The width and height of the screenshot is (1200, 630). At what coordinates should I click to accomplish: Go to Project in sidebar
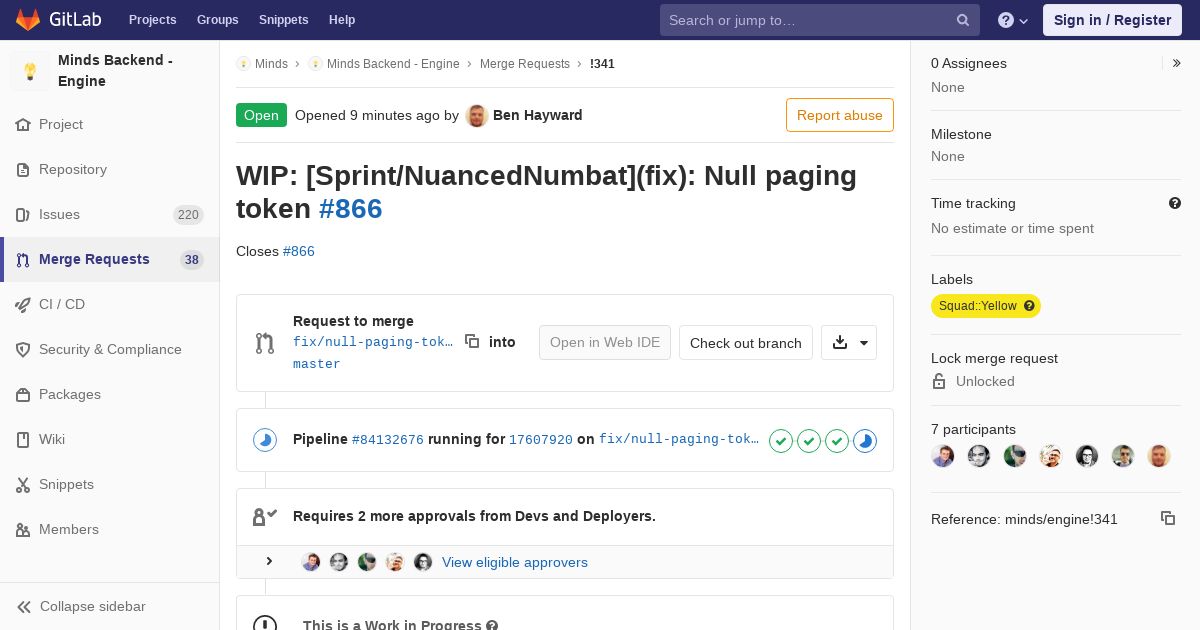click(109, 124)
